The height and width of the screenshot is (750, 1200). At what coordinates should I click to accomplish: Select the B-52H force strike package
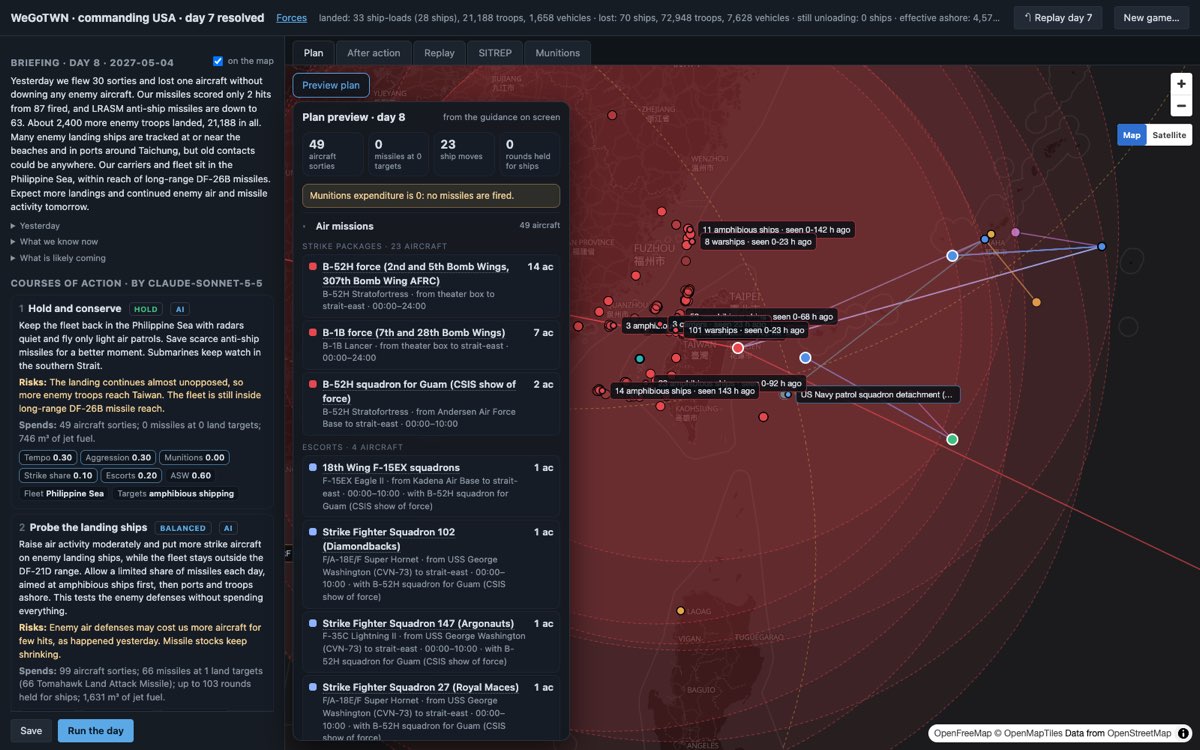click(x=431, y=286)
